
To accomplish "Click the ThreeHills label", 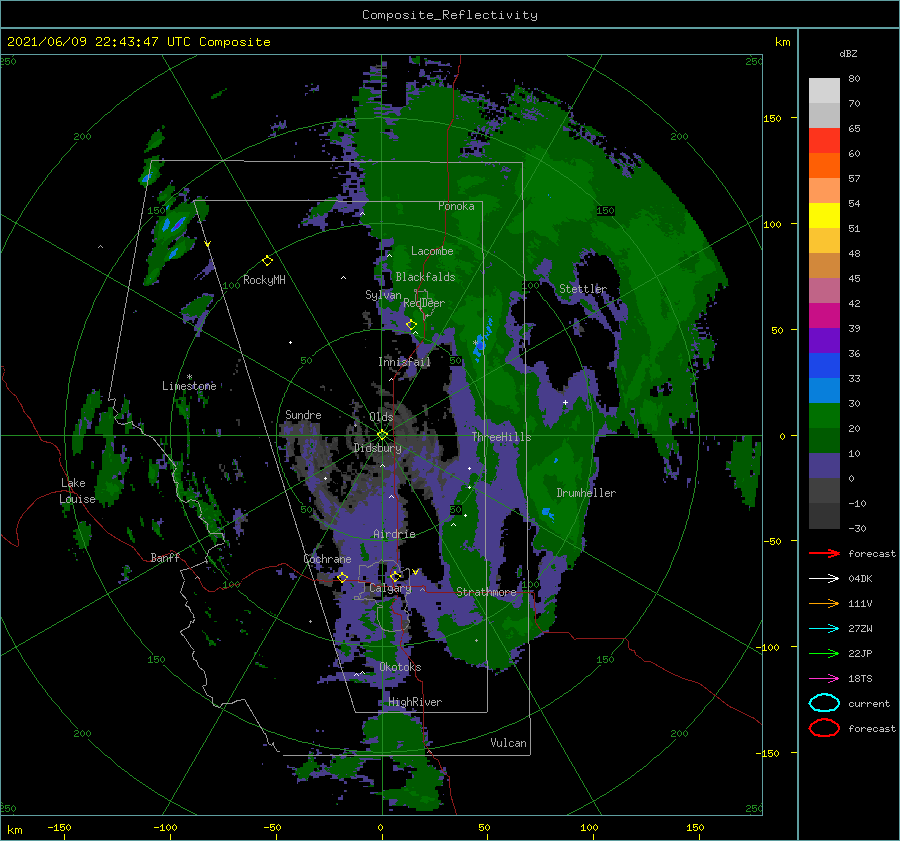I will click(x=502, y=437).
